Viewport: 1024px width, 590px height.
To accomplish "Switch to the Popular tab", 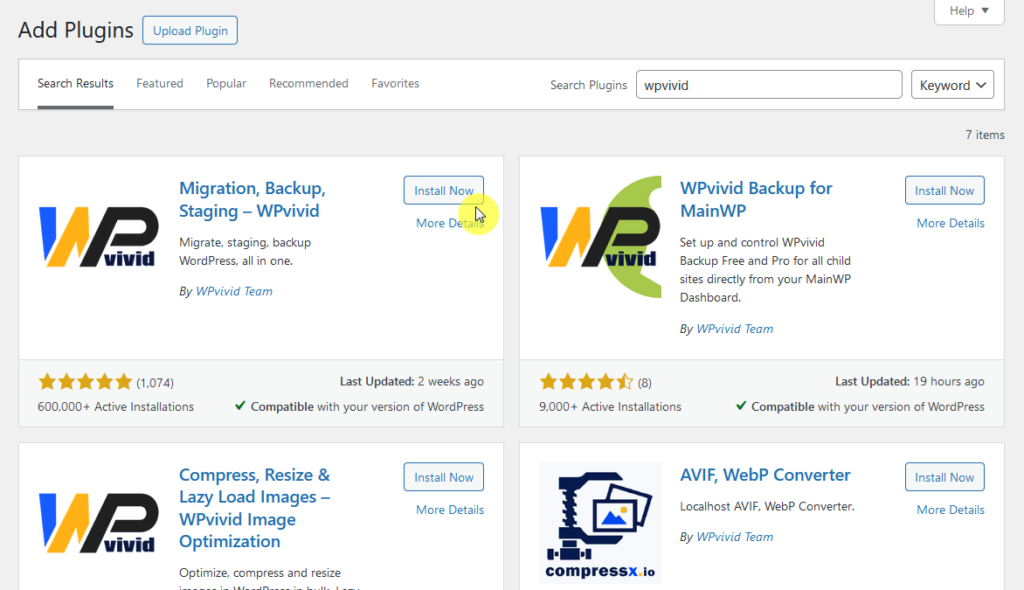I will point(226,84).
